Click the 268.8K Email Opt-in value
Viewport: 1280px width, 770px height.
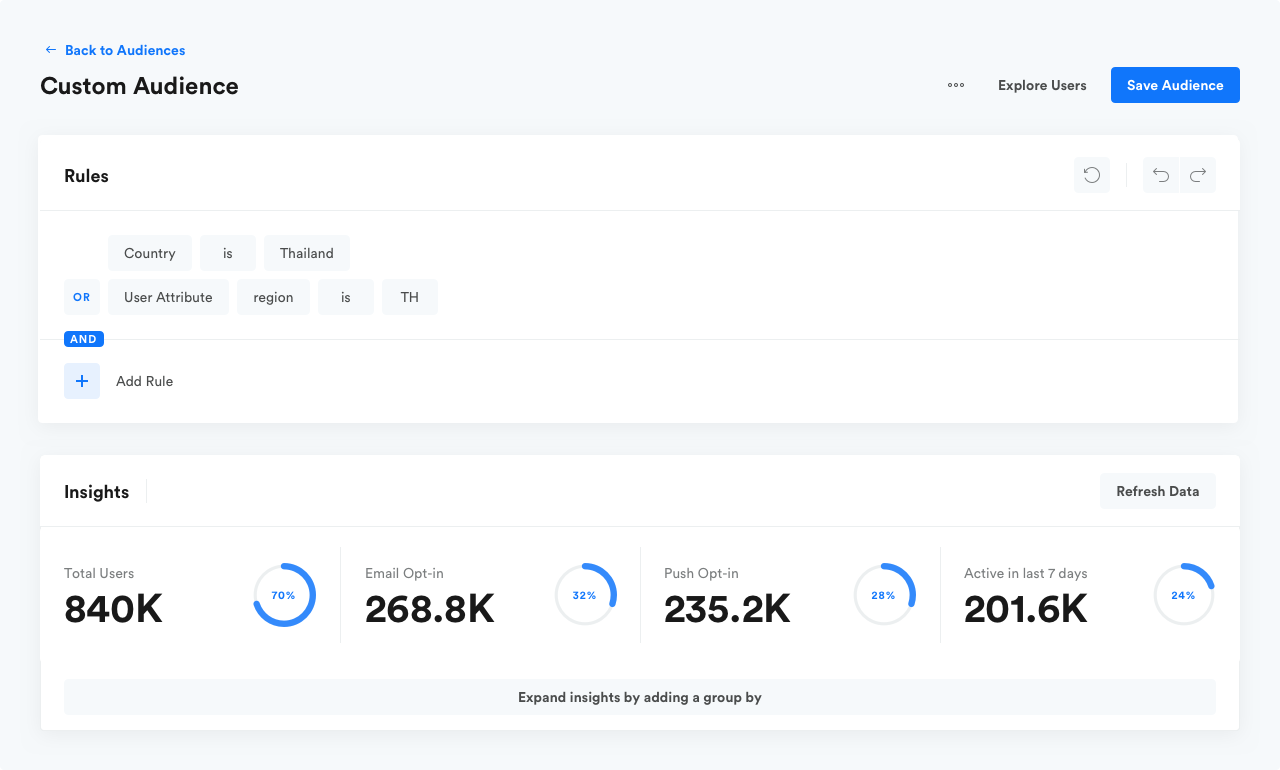pos(430,609)
